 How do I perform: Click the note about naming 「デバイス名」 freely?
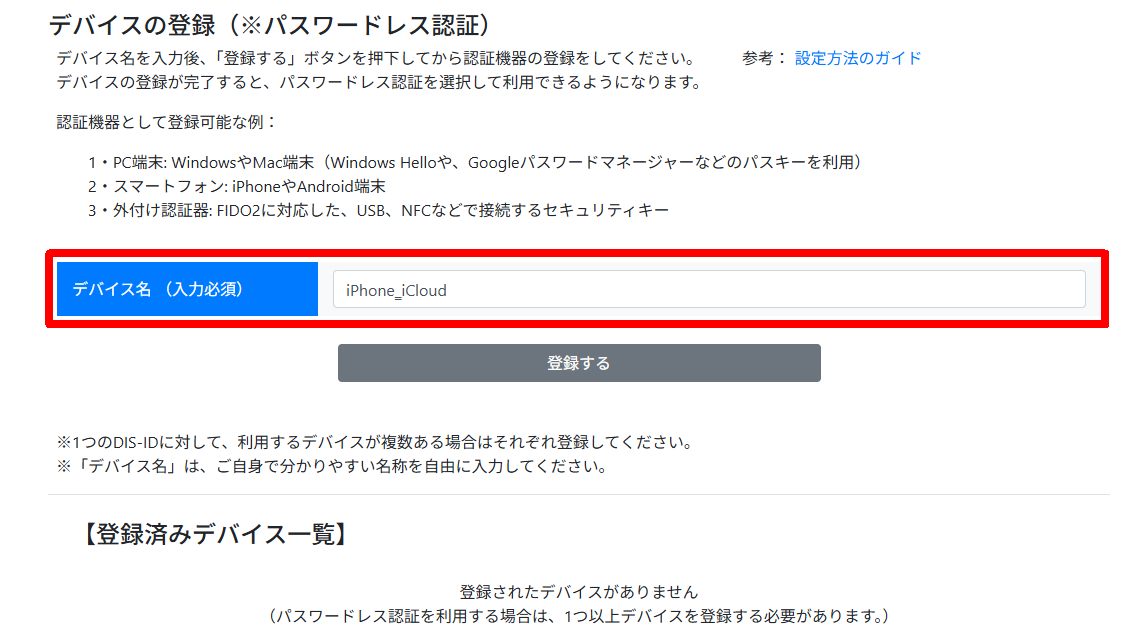pyautogui.click(x=332, y=466)
